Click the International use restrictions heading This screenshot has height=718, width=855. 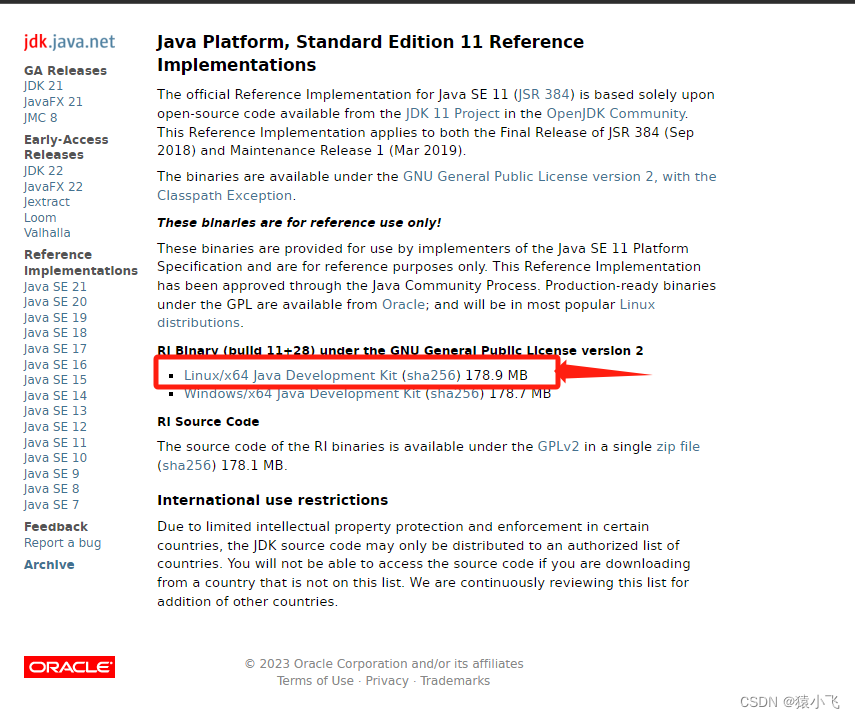(x=273, y=500)
